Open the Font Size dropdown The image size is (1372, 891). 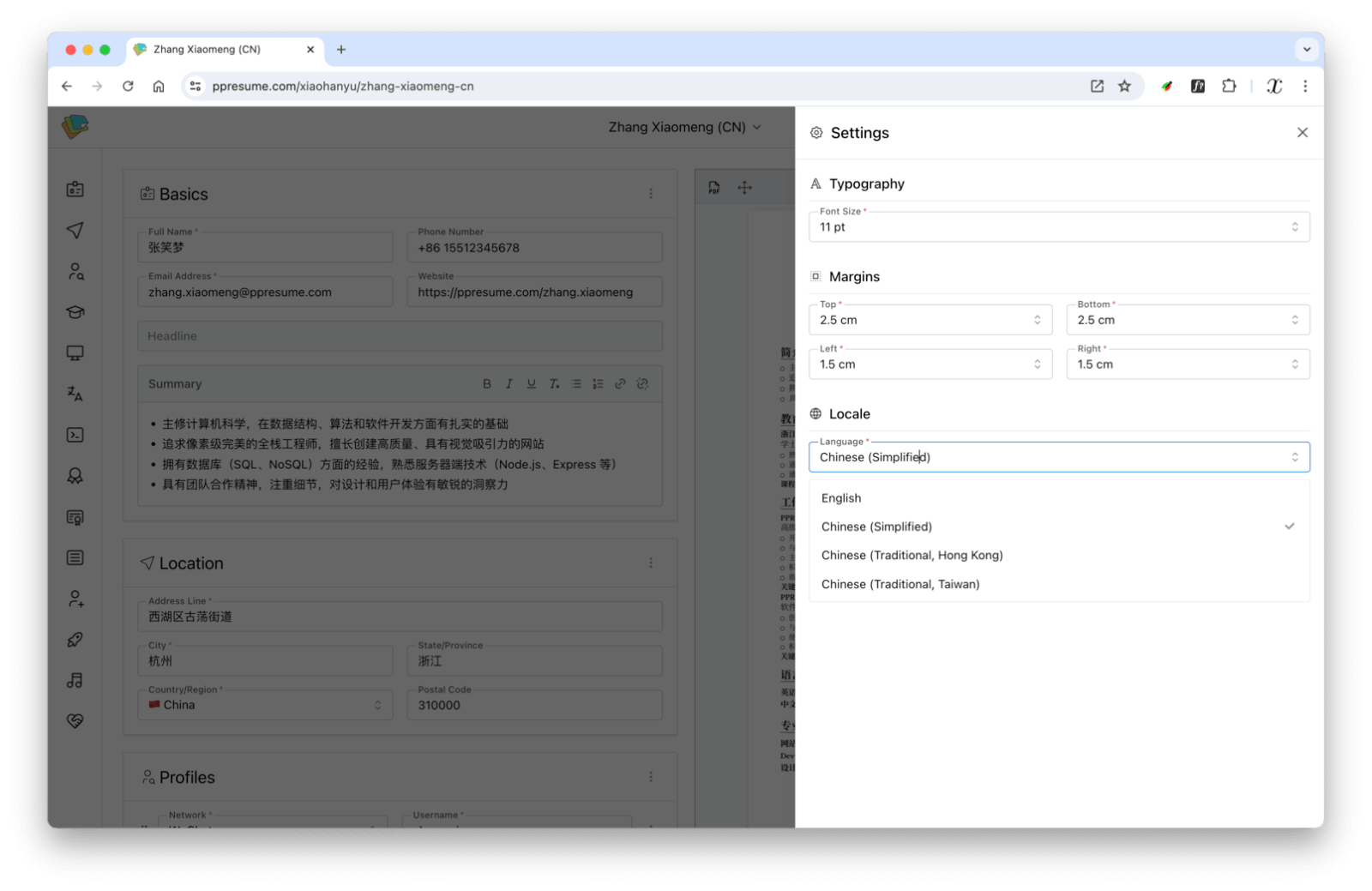(x=1058, y=227)
